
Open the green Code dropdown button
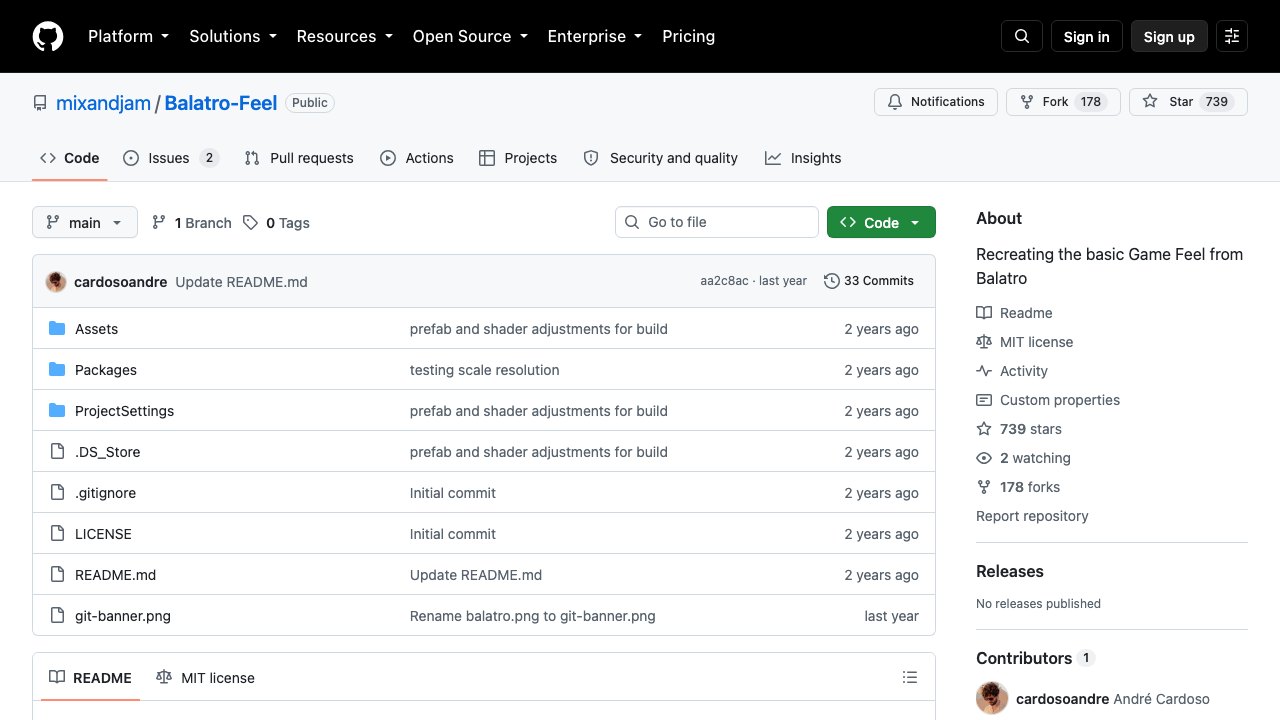pyautogui.click(x=881, y=223)
